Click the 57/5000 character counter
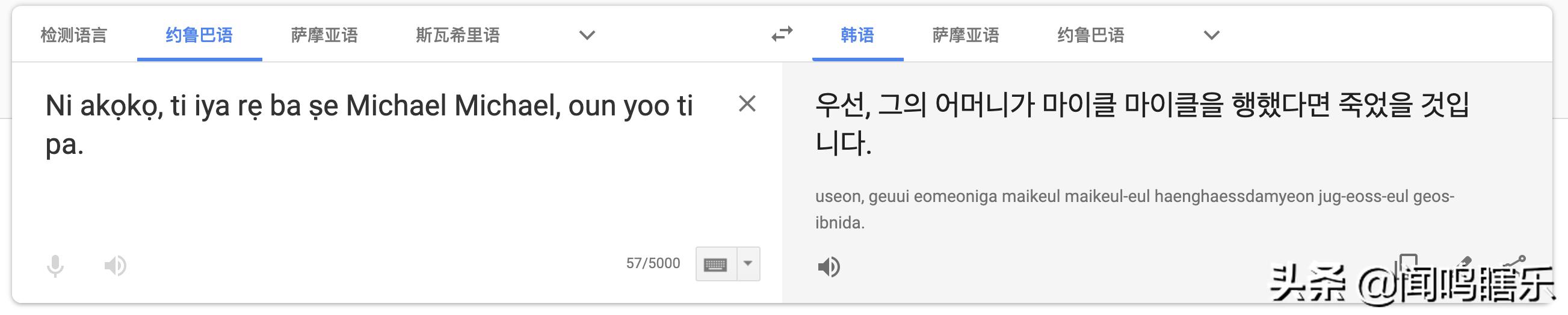The image size is (1568, 315). coord(653,263)
